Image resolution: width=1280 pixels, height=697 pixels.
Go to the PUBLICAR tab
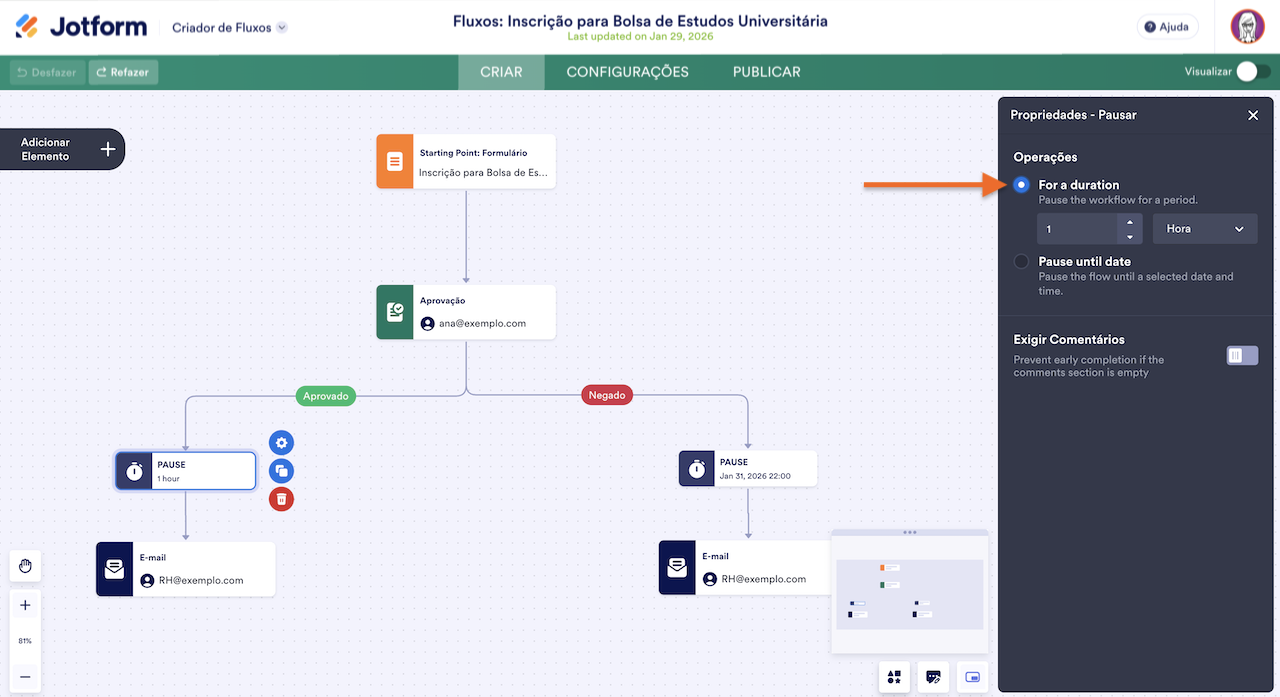tap(766, 72)
